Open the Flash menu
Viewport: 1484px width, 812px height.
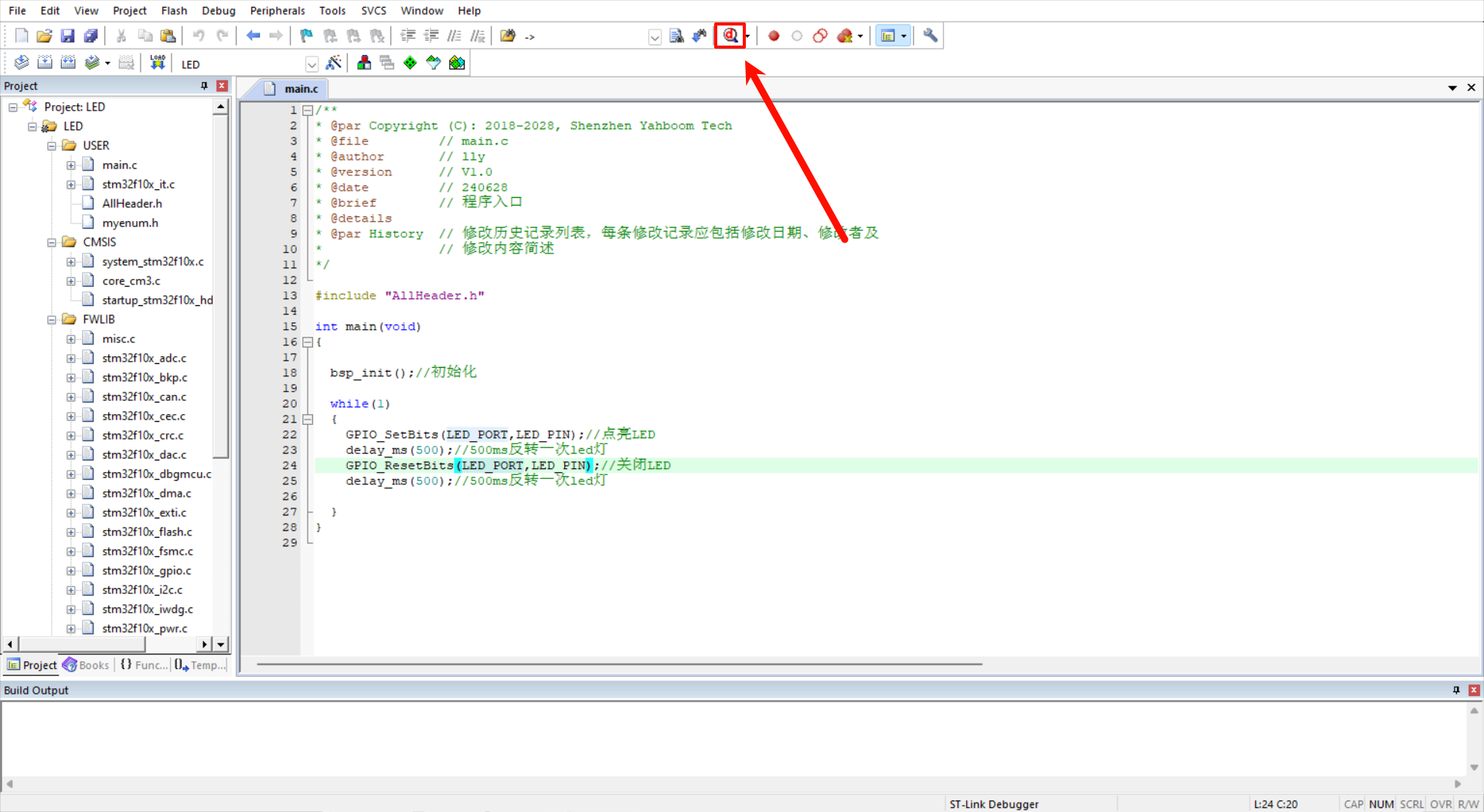point(174,10)
